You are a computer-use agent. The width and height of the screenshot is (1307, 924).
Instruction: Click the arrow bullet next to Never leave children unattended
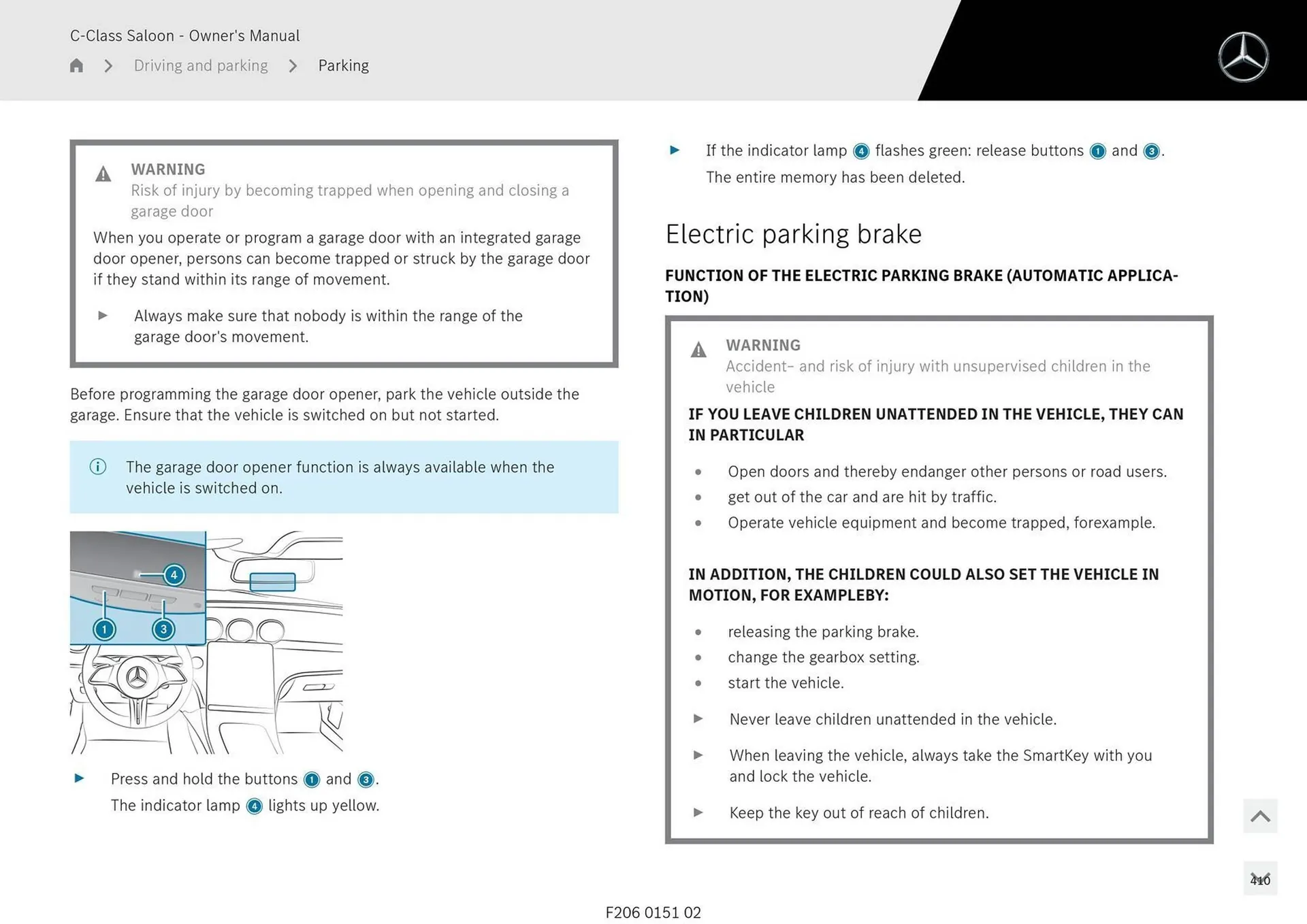pyautogui.click(x=698, y=719)
